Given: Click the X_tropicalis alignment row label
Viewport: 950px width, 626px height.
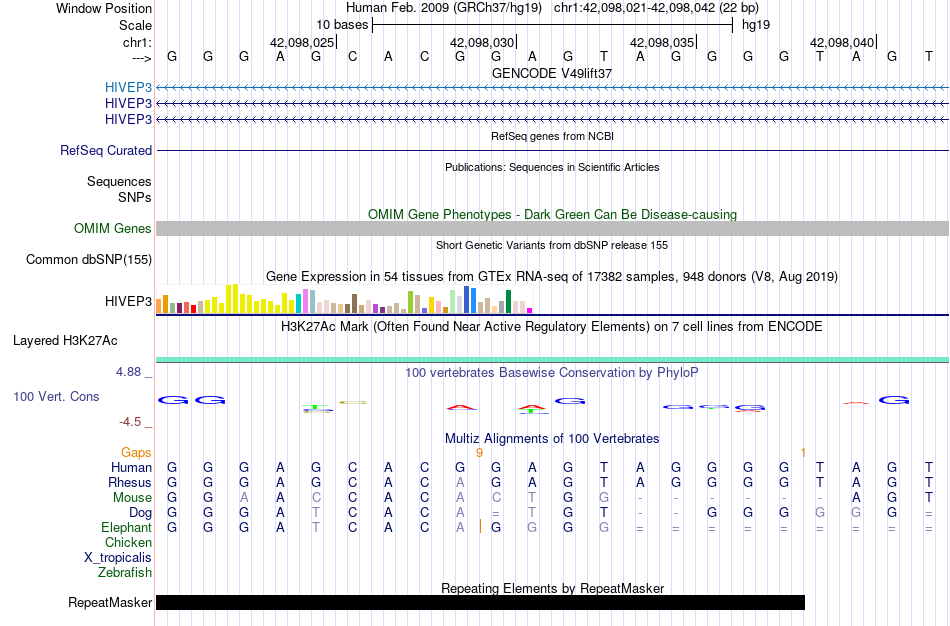Looking at the screenshot, I should pos(118,558).
